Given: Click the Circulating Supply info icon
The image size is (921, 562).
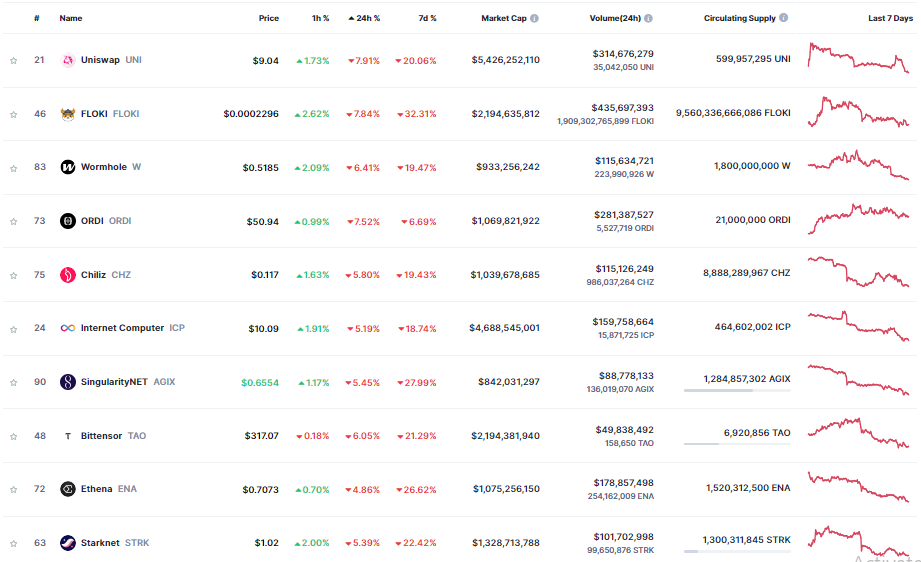Looking at the screenshot, I should point(784,18).
